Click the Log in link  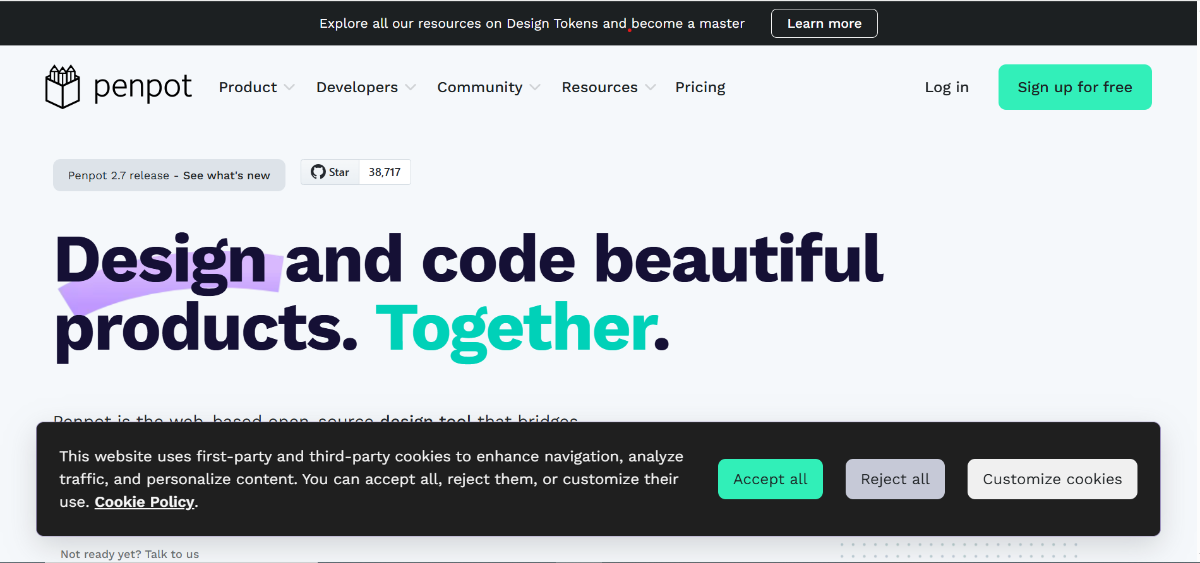click(947, 87)
